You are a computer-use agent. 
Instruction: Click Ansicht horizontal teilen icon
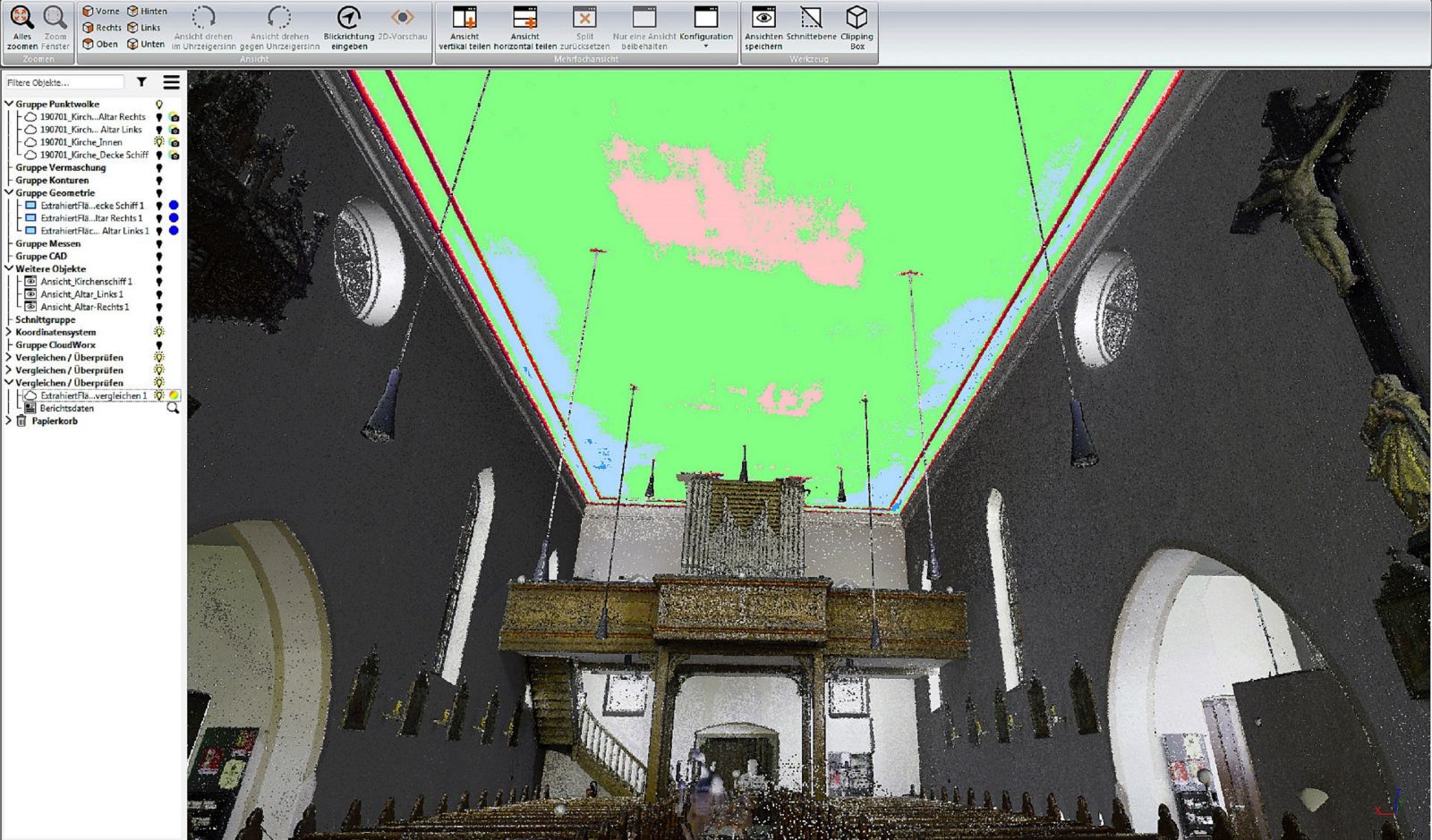point(524,18)
